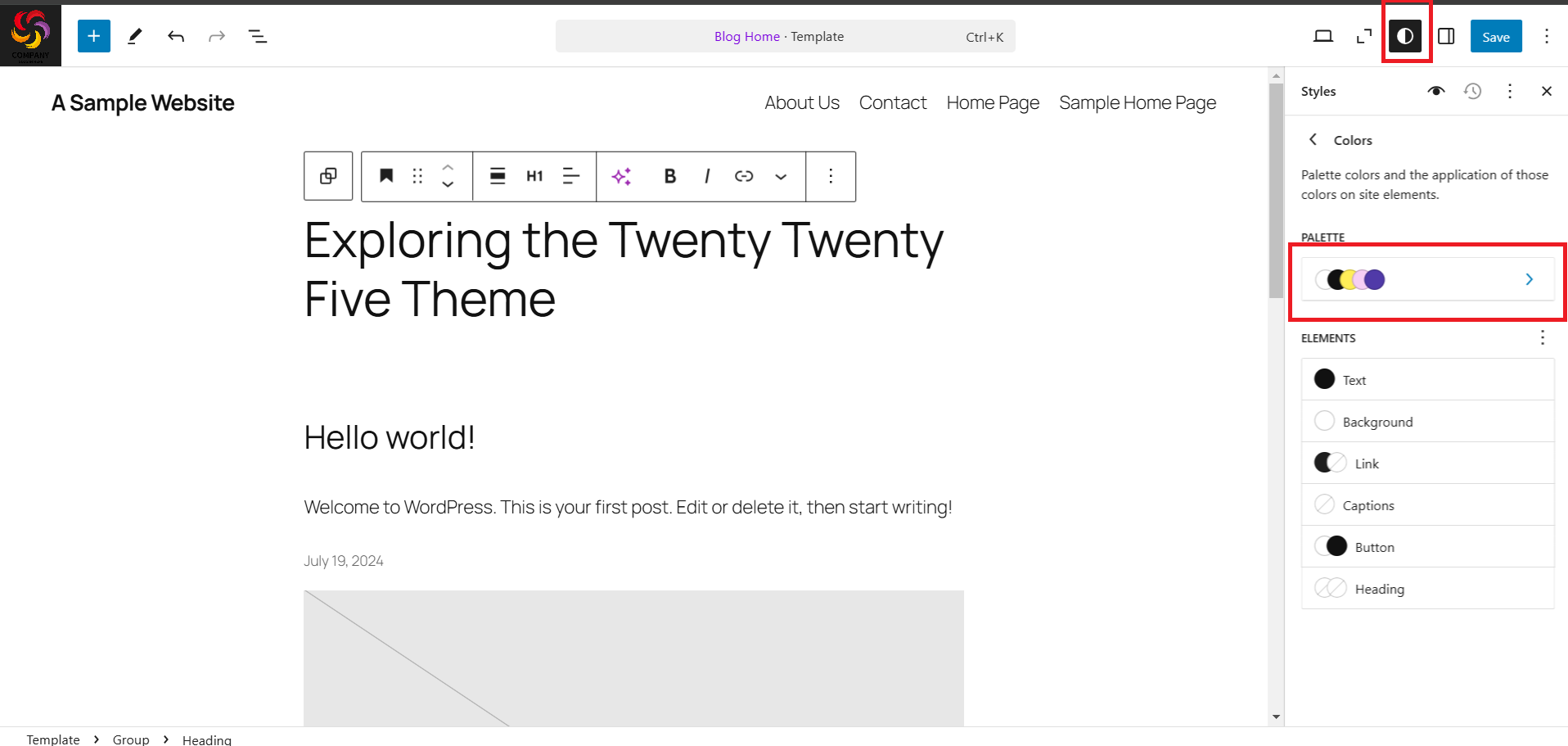
Task: Open the Style Book eye icon
Action: click(x=1436, y=91)
